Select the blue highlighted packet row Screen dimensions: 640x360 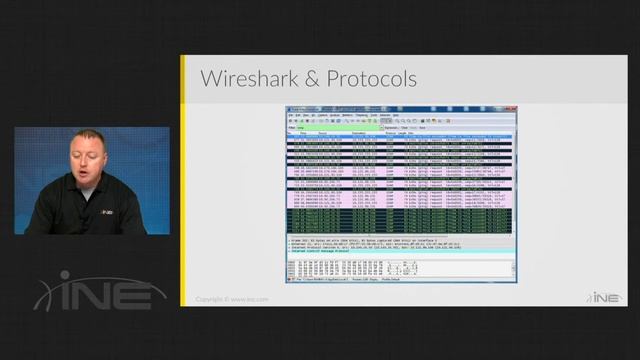(x=399, y=137)
